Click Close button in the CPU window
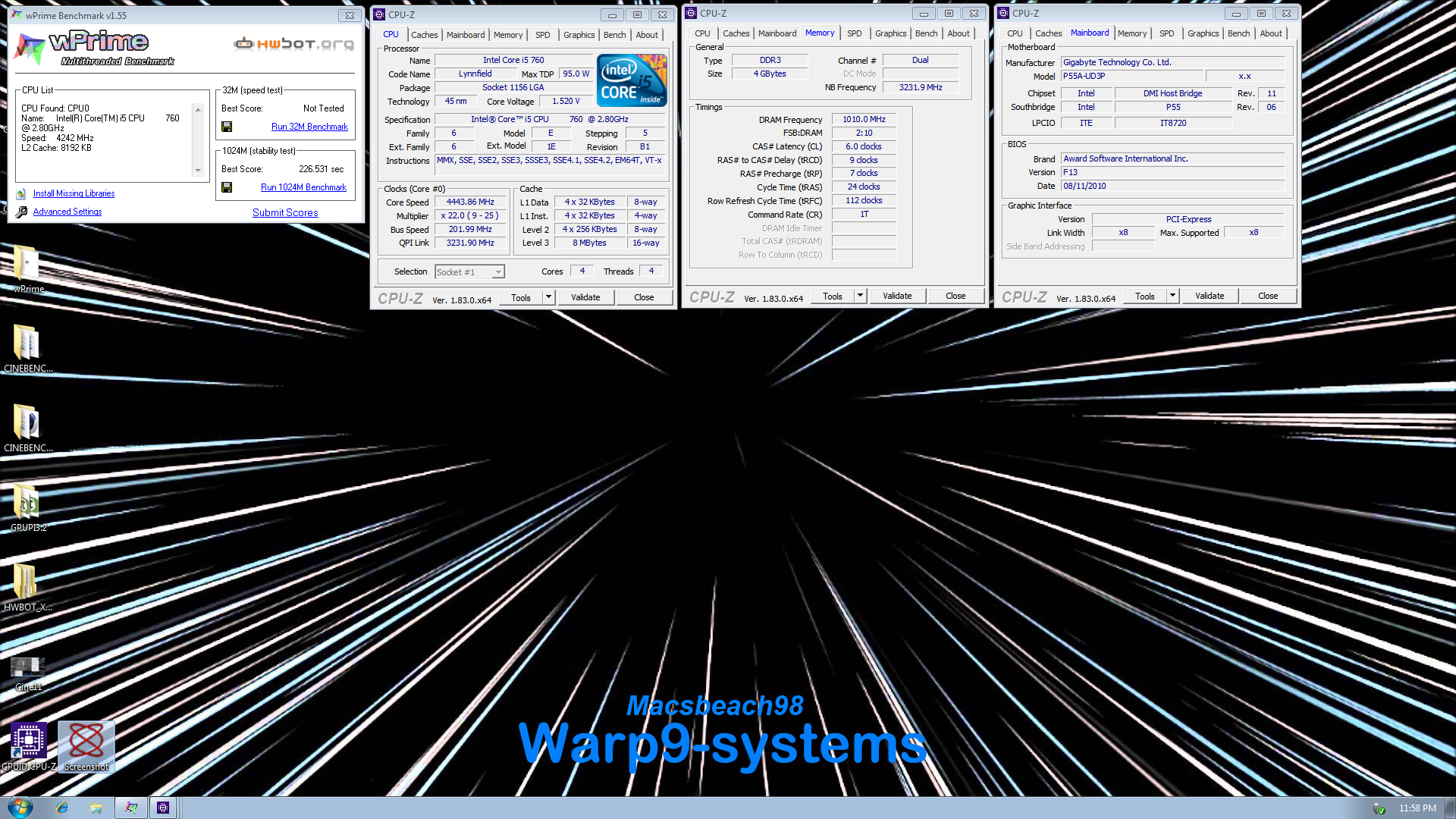Viewport: 1456px width, 819px height. tap(644, 297)
